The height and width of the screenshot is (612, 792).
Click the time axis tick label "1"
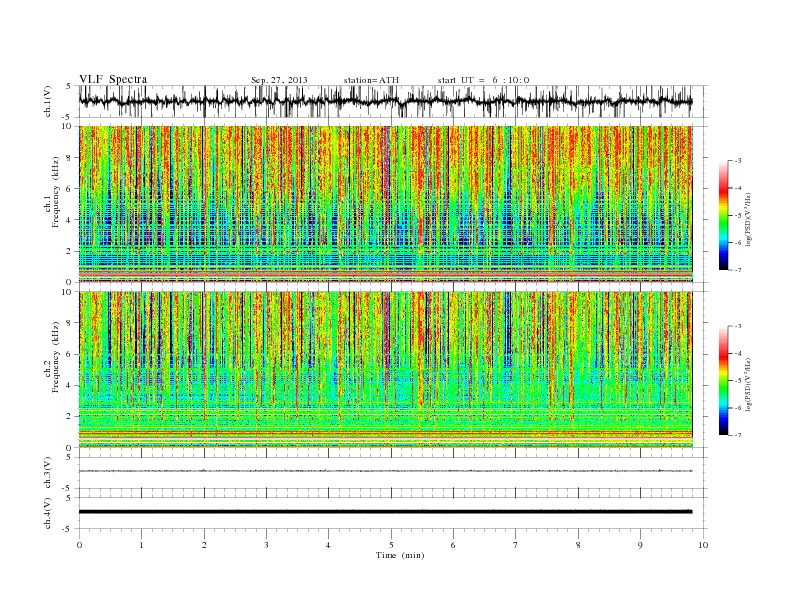[x=141, y=545]
